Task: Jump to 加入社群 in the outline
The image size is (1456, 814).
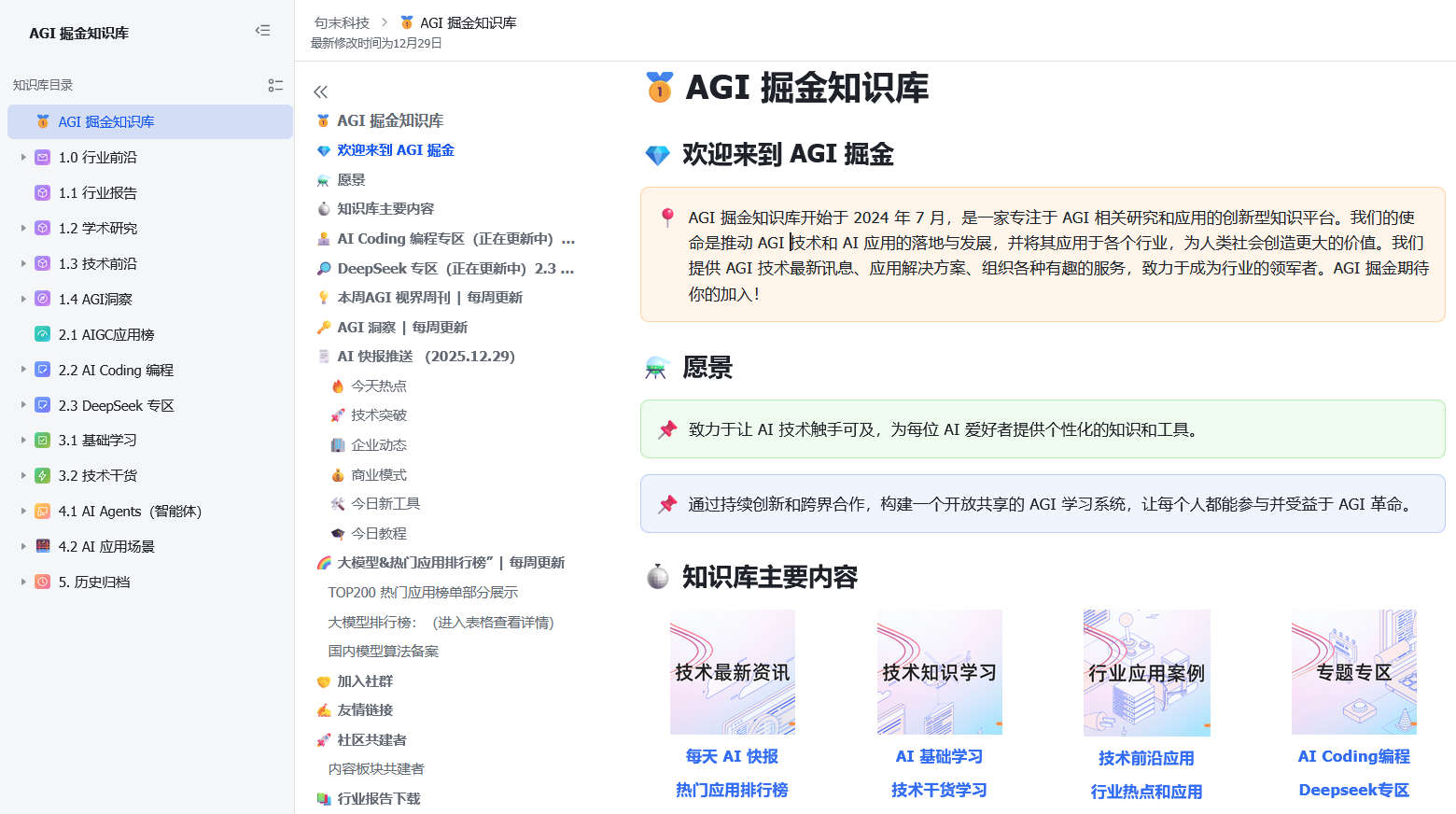Action: (x=365, y=681)
